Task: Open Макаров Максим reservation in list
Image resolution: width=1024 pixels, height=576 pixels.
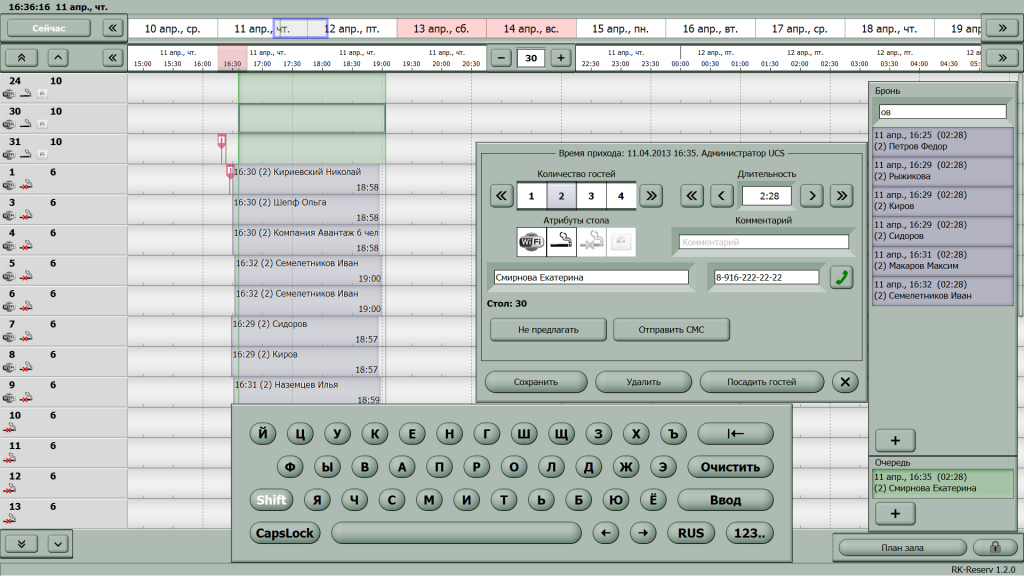Action: point(942,261)
